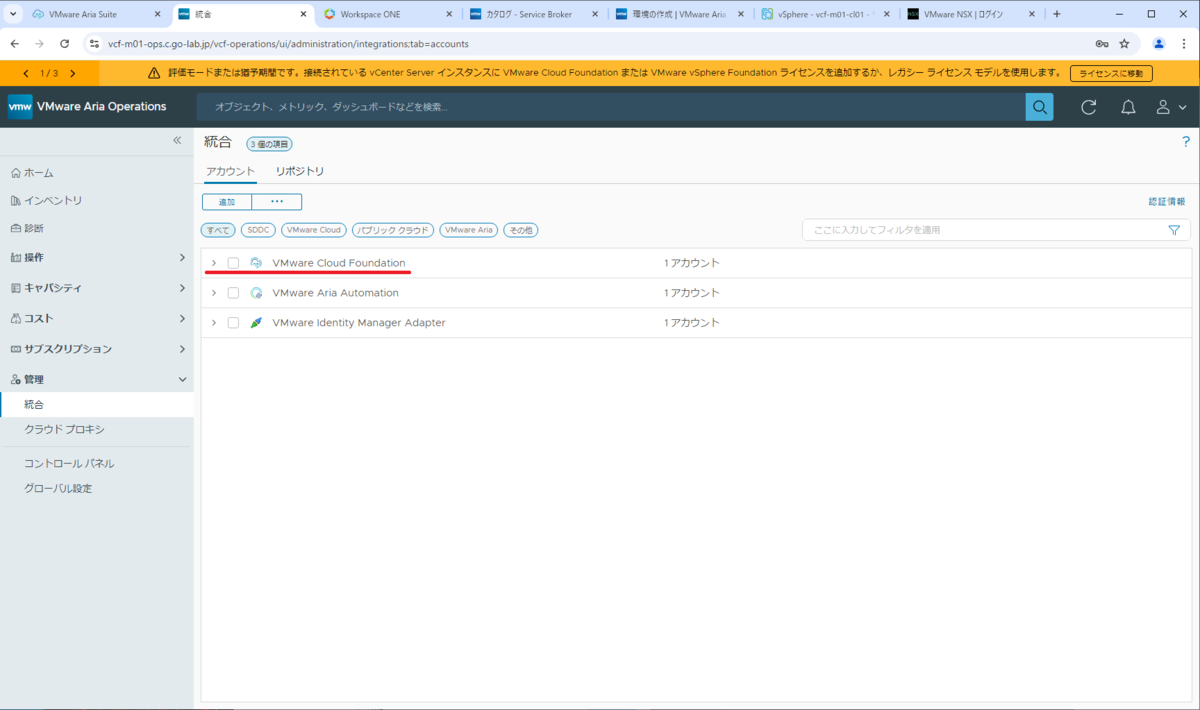Close the VMware Aria Suite tab
This screenshot has height=710, width=1200.
(158, 14)
